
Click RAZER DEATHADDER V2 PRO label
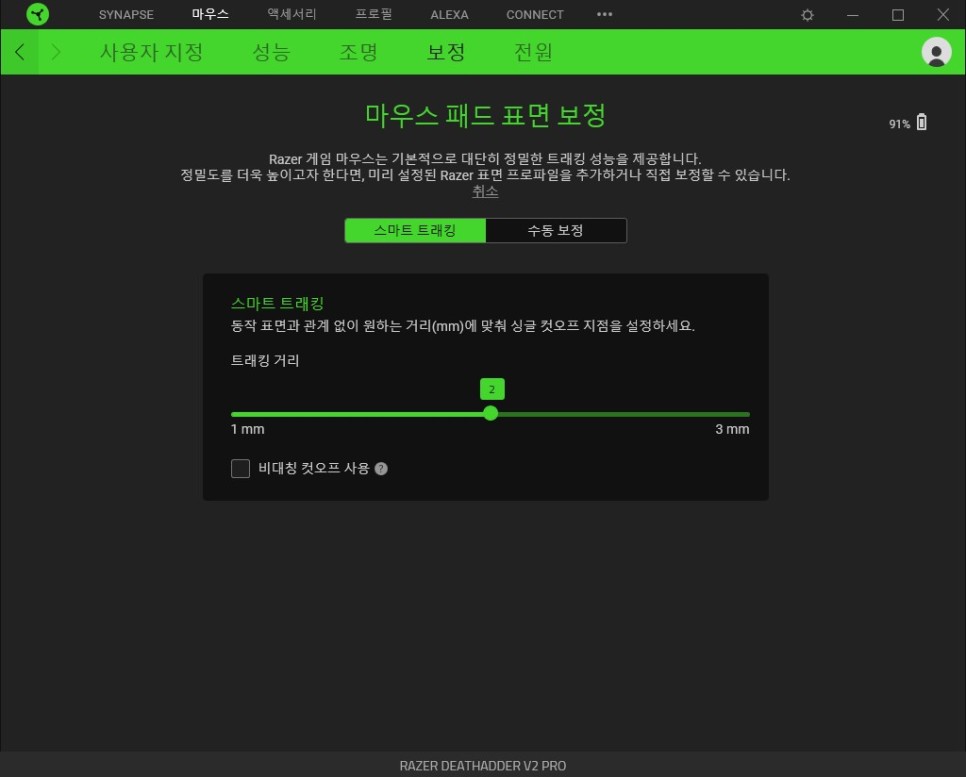[x=483, y=766]
